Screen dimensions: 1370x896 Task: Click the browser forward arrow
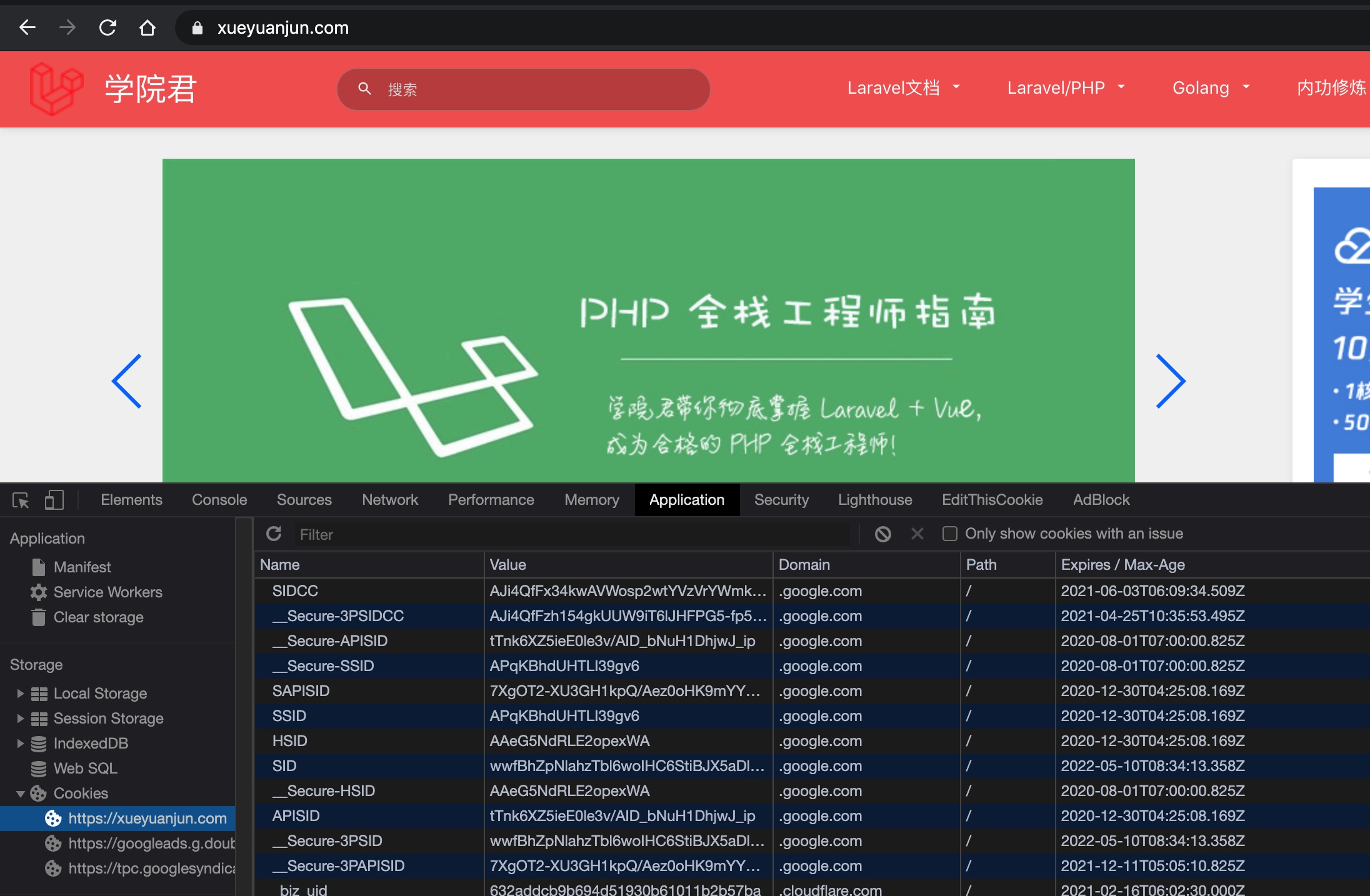coord(67,27)
